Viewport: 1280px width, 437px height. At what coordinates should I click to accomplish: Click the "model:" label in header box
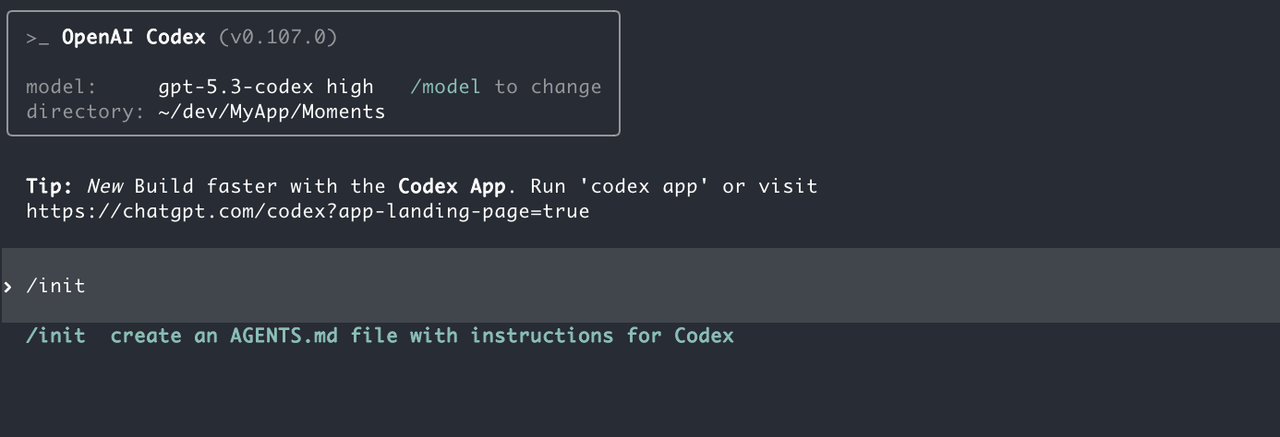61,87
